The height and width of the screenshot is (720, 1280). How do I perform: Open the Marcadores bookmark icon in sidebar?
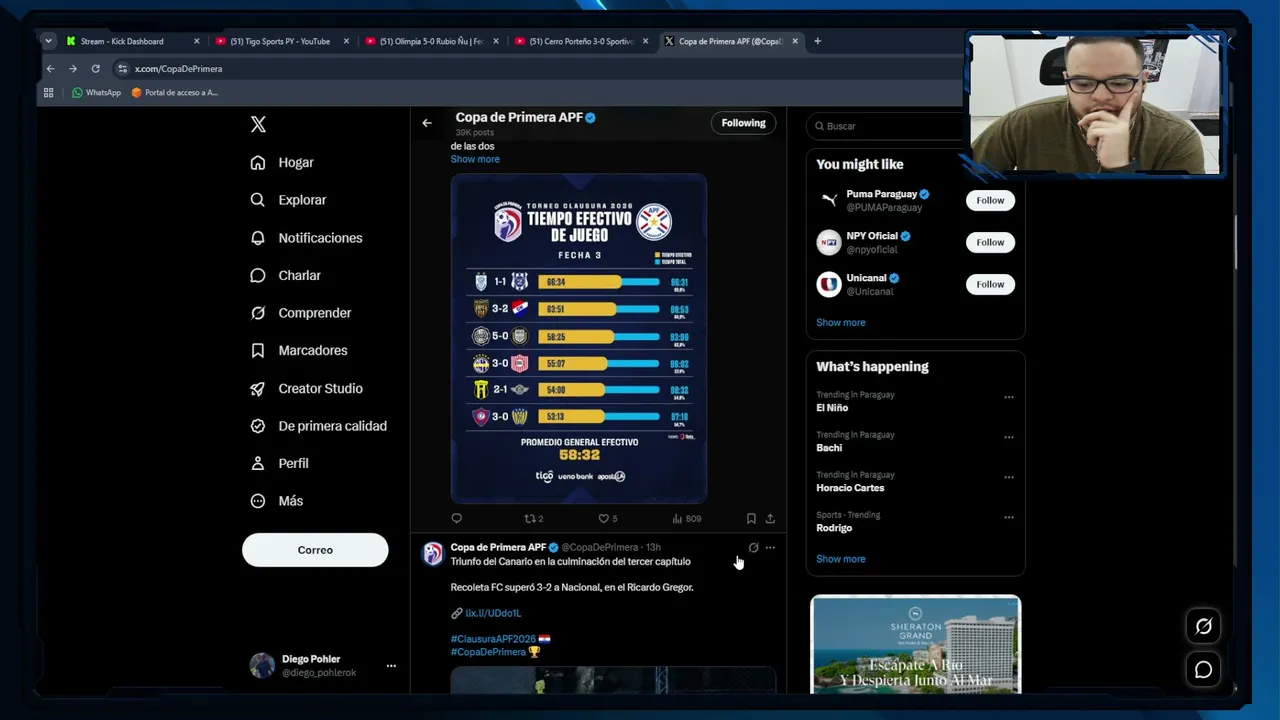click(258, 351)
